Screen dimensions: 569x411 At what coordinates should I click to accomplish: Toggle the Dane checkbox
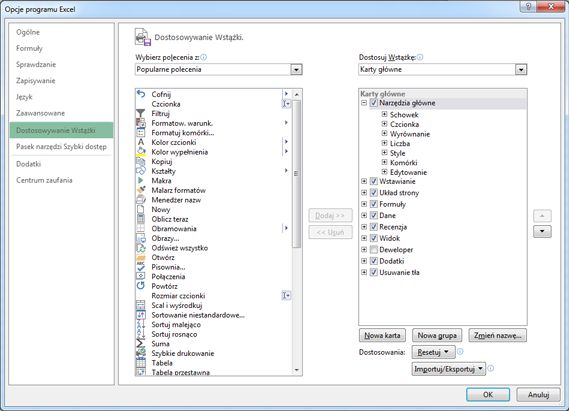coord(374,215)
